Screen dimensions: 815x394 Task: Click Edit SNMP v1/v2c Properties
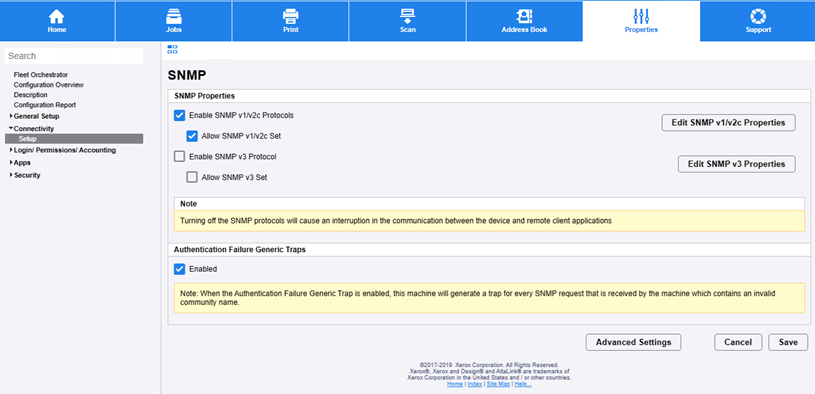tap(728, 123)
